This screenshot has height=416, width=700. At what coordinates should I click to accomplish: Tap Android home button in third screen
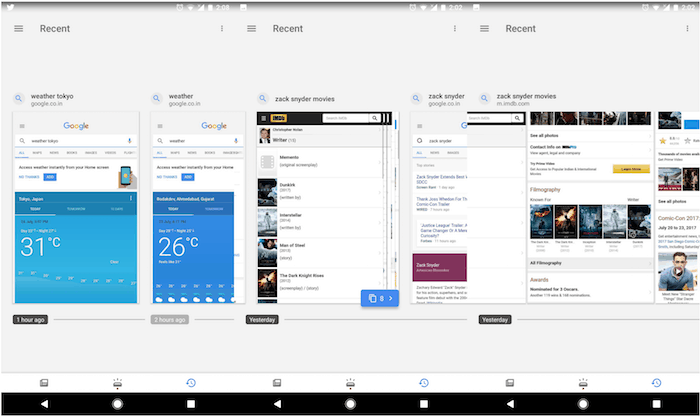click(583, 404)
